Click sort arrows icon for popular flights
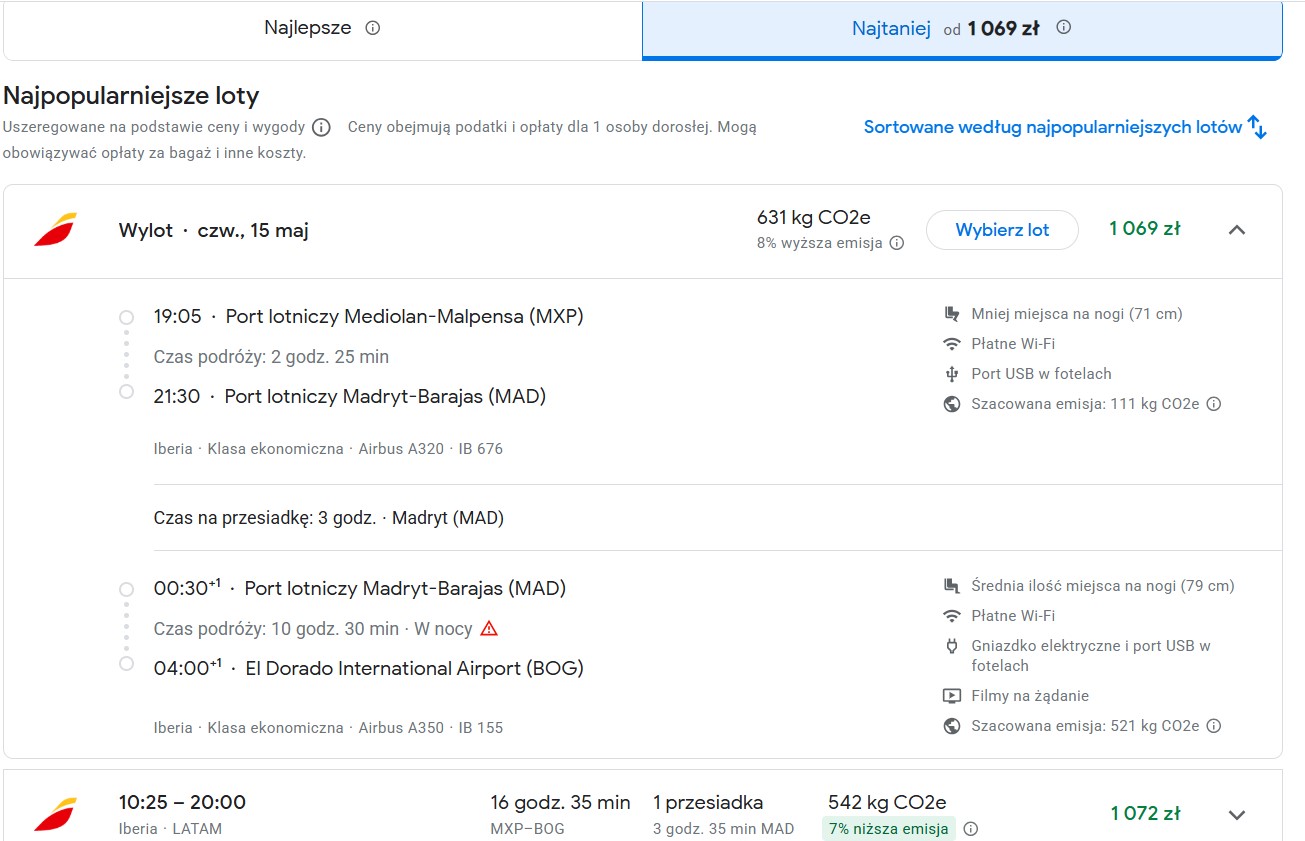Viewport: 1305px width, 841px height. 1258,127
